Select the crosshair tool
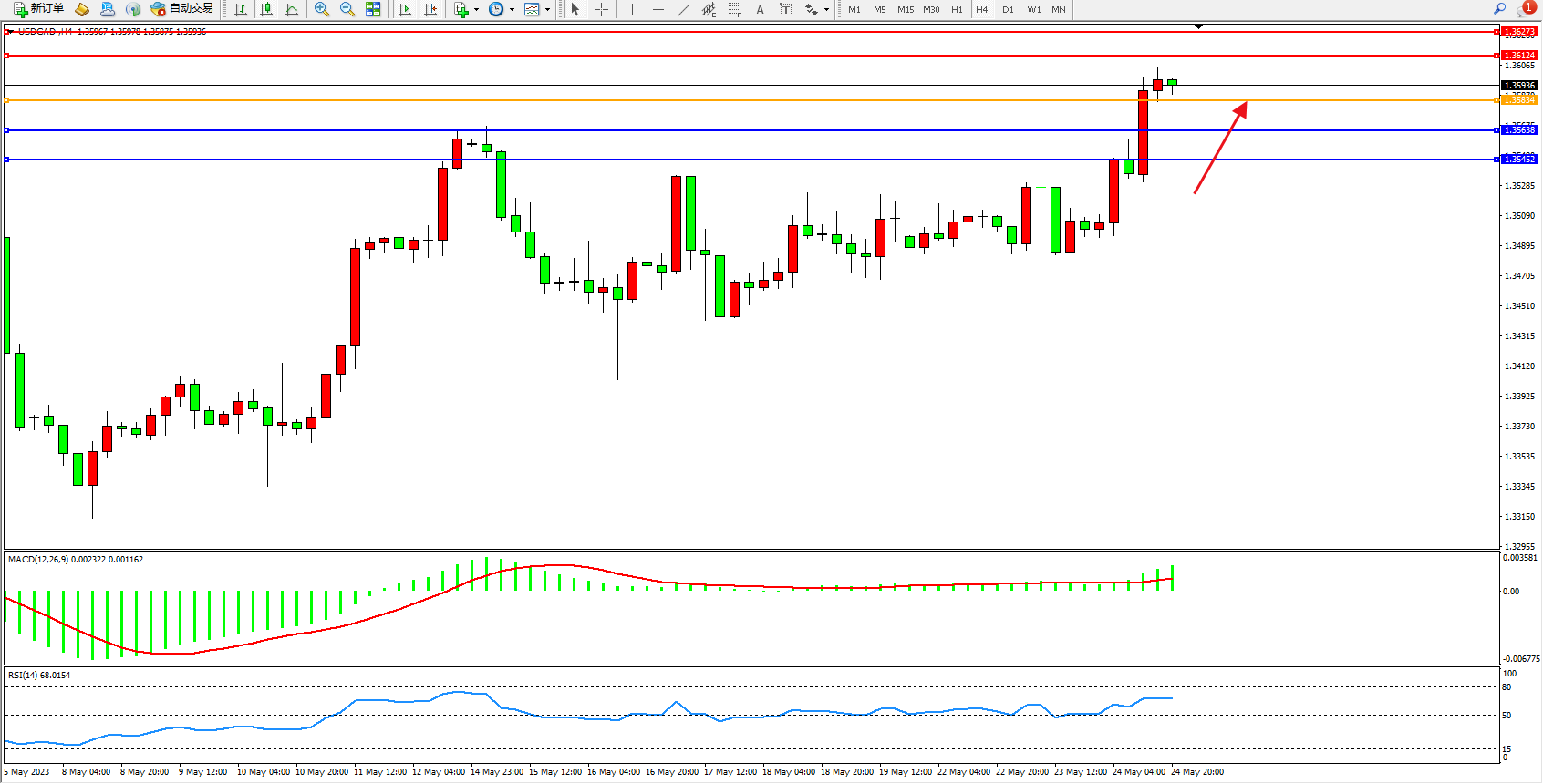Screen dimensions: 1543x784 coord(602,9)
